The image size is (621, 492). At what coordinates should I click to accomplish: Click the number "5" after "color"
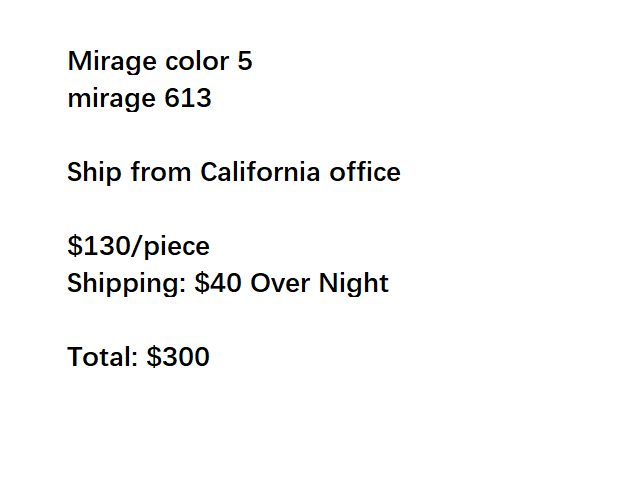(245, 62)
